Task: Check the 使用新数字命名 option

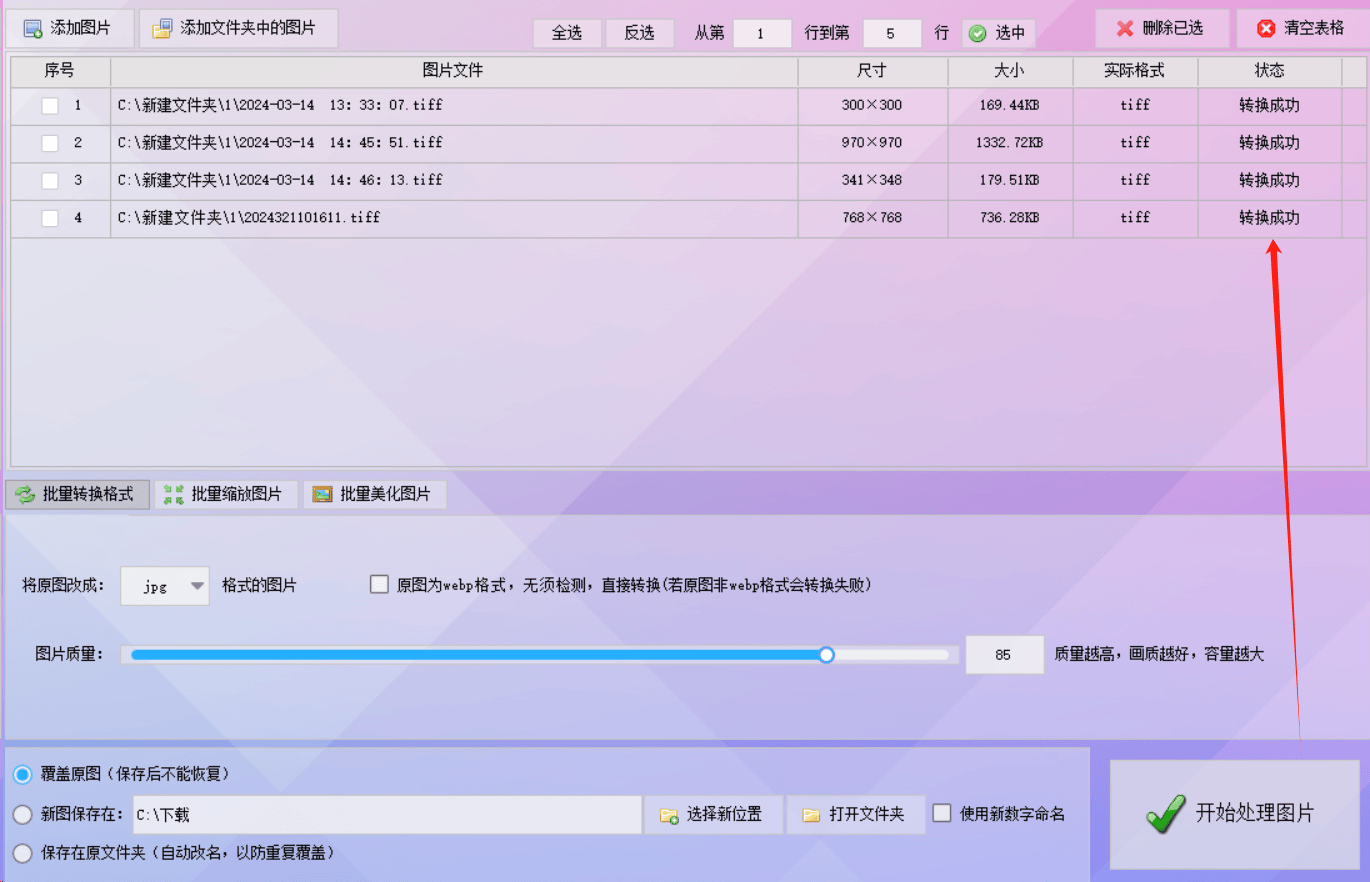Action: [x=942, y=813]
